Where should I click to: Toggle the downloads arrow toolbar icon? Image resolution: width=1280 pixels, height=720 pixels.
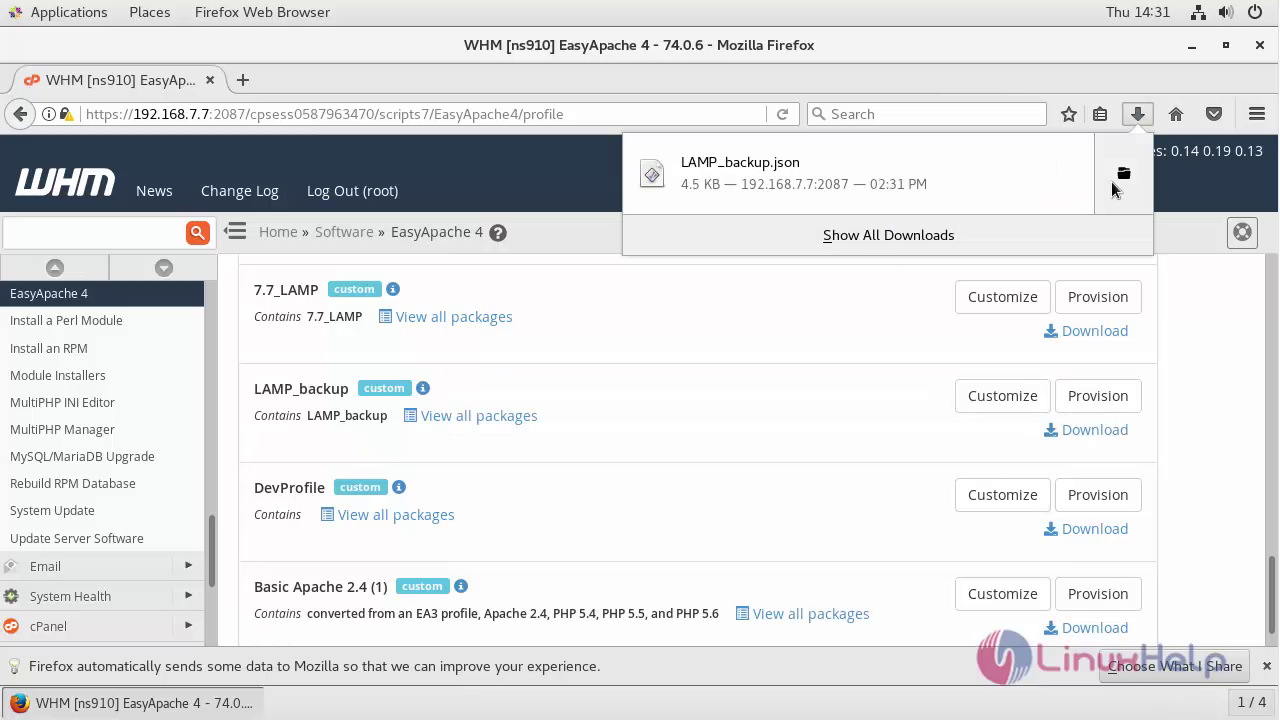coord(1138,114)
